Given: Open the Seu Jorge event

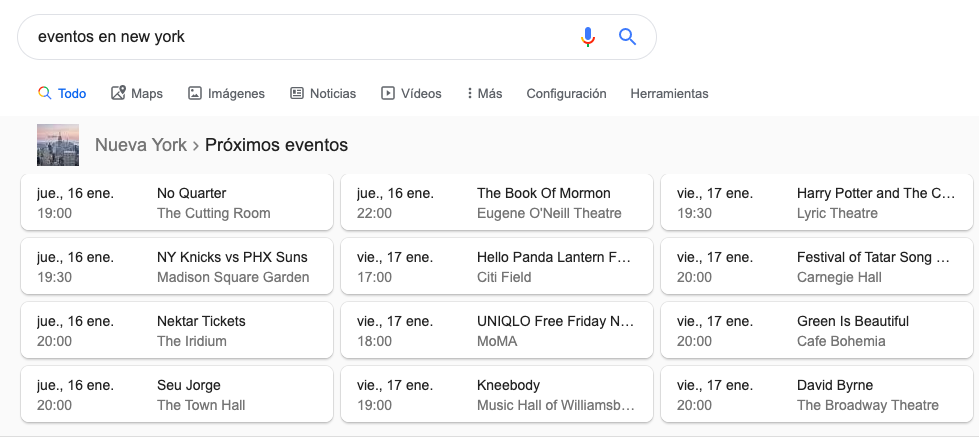Looking at the screenshot, I should 177,394.
